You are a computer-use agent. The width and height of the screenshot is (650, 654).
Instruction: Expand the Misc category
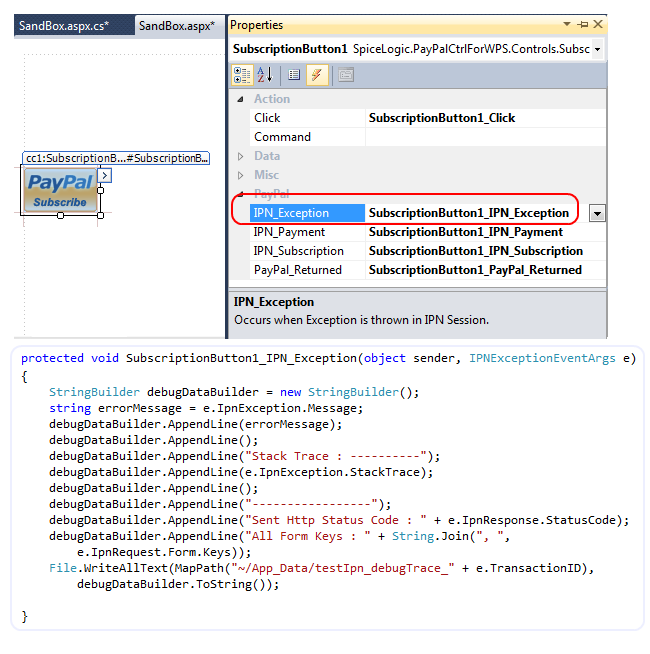[240, 175]
